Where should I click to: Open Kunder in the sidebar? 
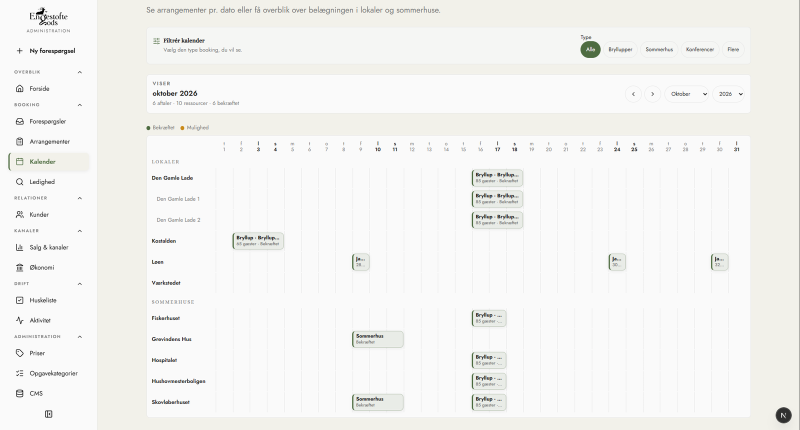click(x=48, y=215)
